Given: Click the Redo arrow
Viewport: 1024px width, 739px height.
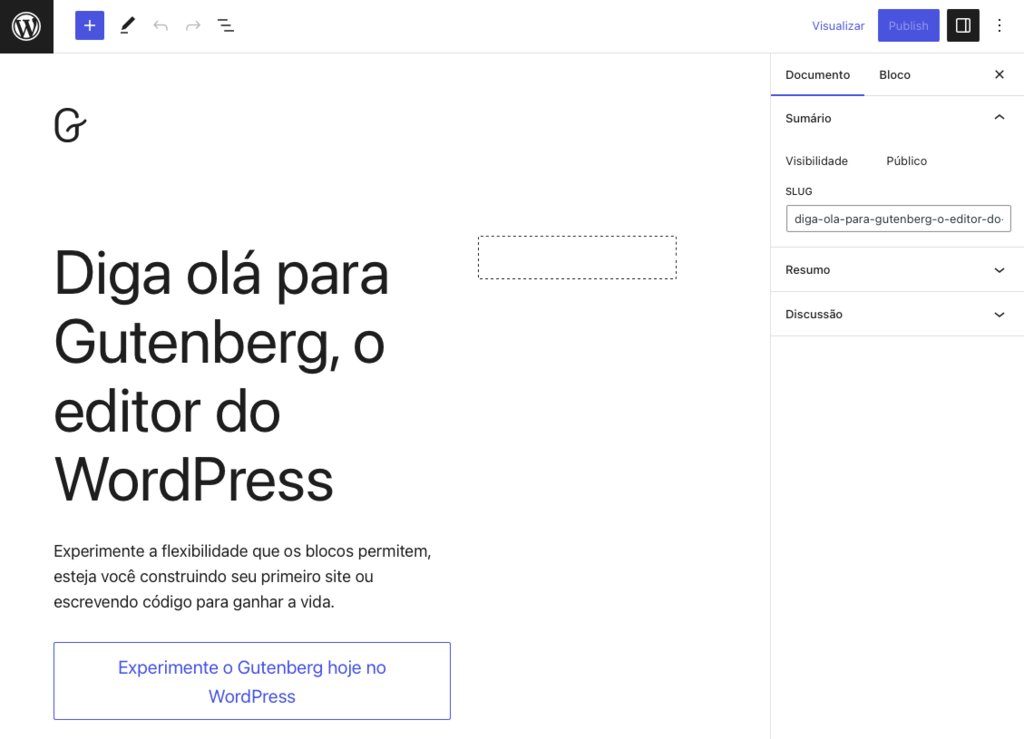Looking at the screenshot, I should [x=192, y=25].
